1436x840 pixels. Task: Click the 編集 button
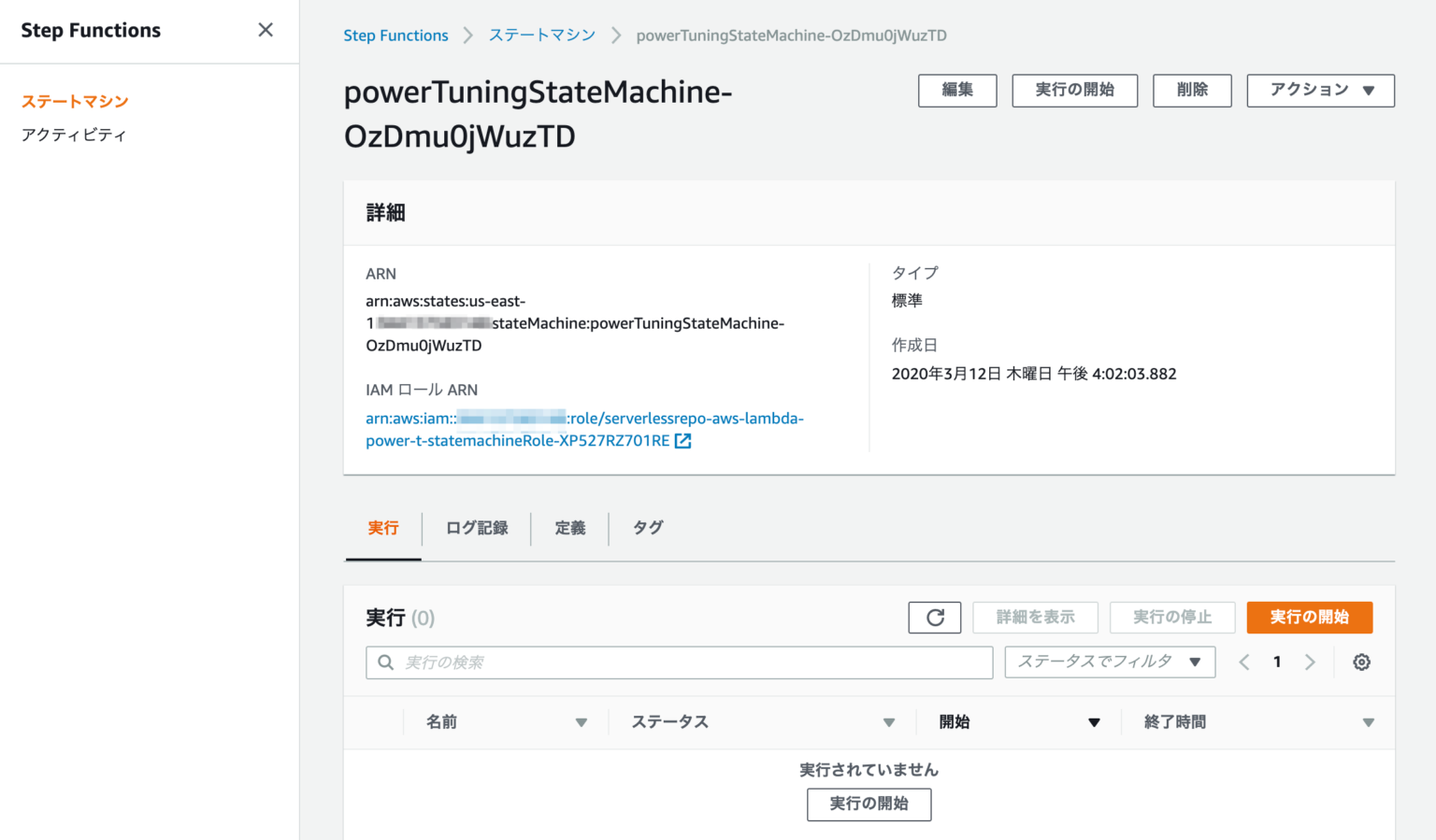coord(957,91)
